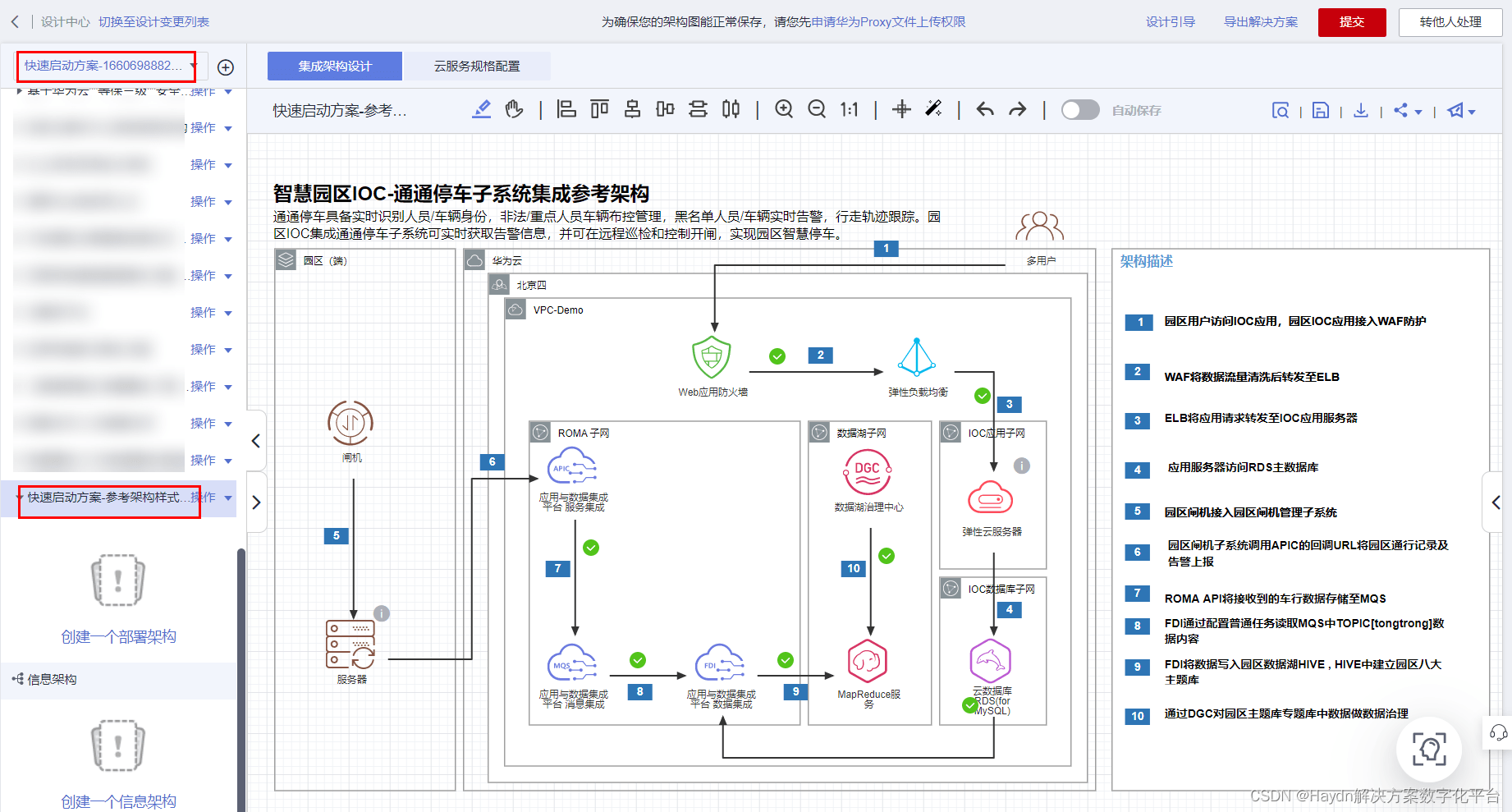The width and height of the screenshot is (1512, 812).
Task: Open 操作 menu for 快速启动方案-参考架构样式 row
Action: (212, 498)
